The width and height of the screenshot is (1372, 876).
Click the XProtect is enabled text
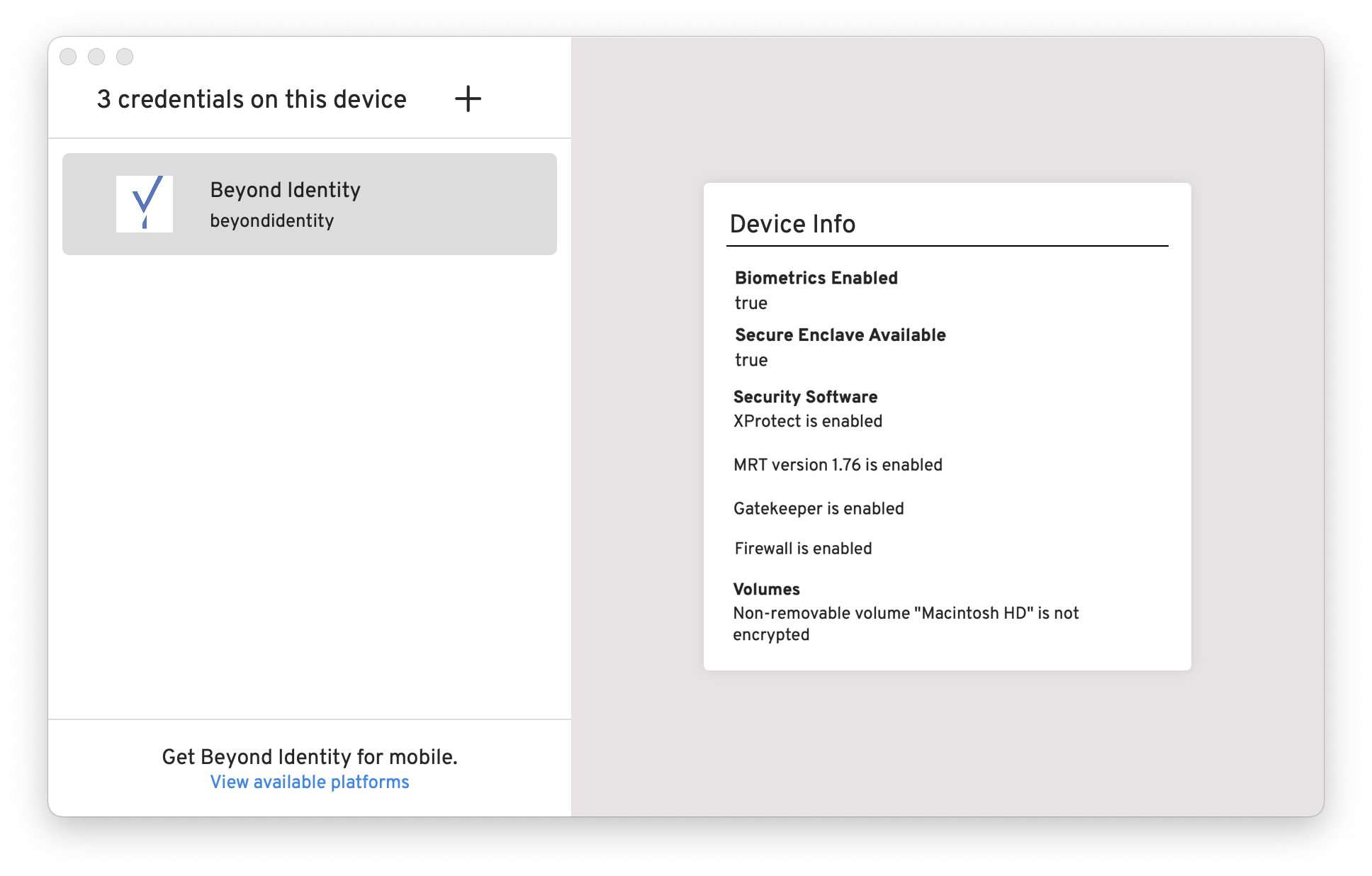807,421
